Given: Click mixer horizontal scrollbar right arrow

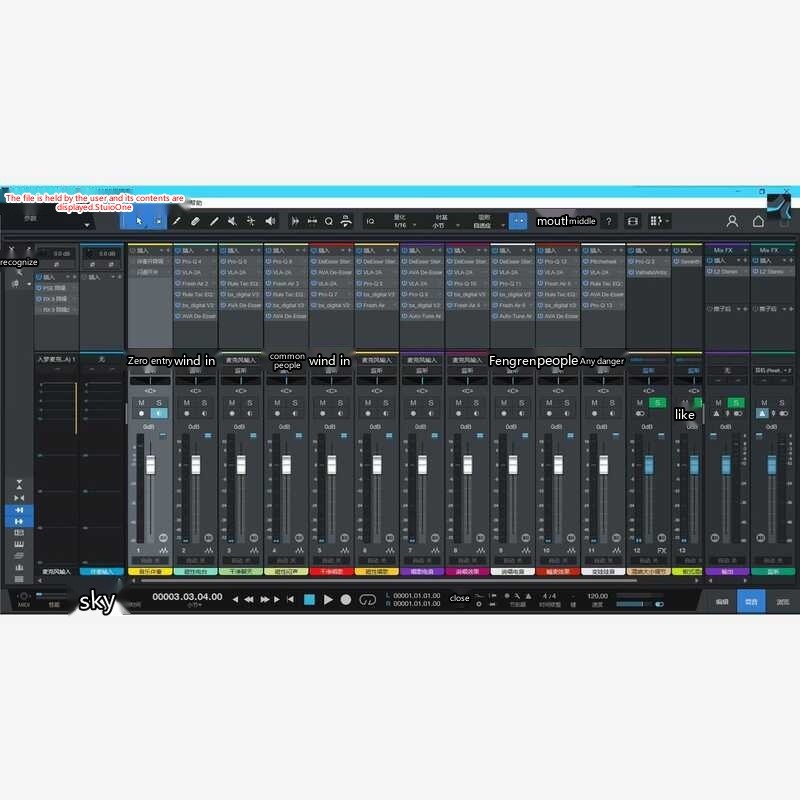Looking at the screenshot, I should click(x=696, y=581).
